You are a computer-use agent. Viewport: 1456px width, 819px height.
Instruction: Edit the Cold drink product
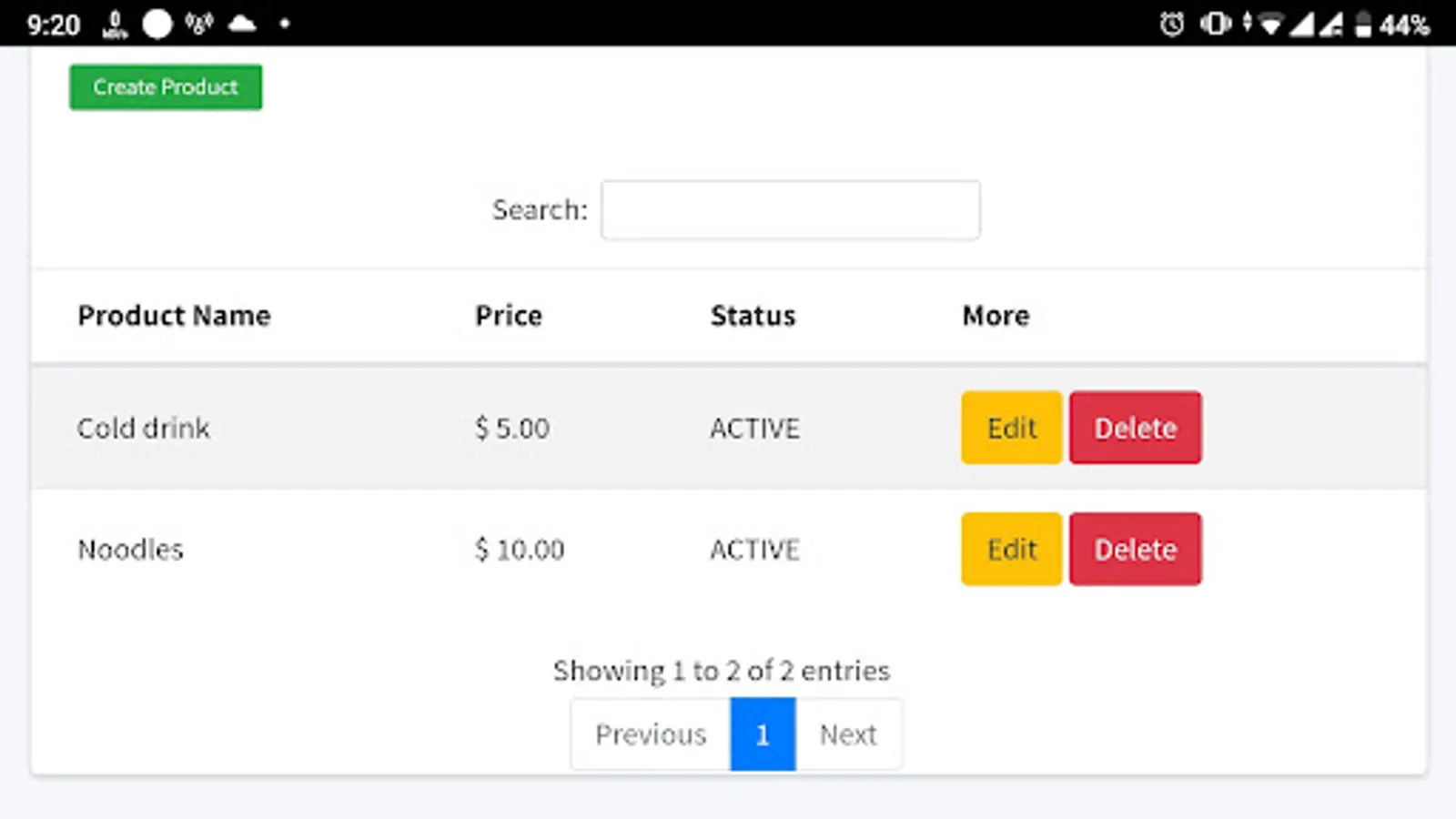tap(1011, 428)
